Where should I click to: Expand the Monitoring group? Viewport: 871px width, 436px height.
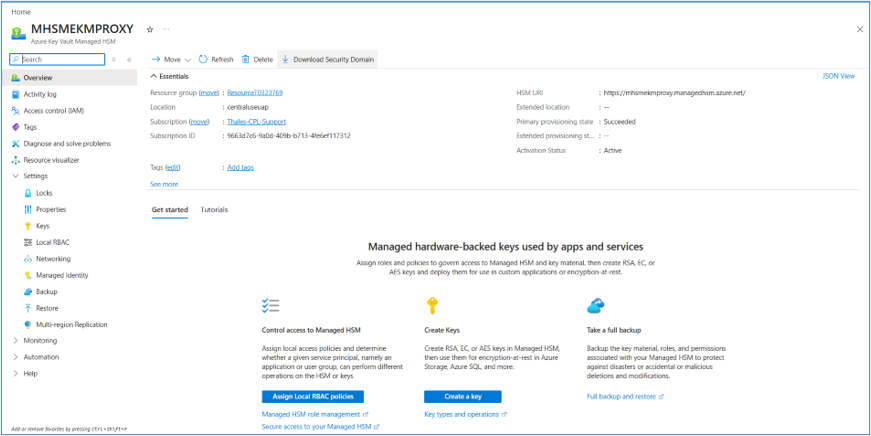pyautogui.click(x=16, y=340)
